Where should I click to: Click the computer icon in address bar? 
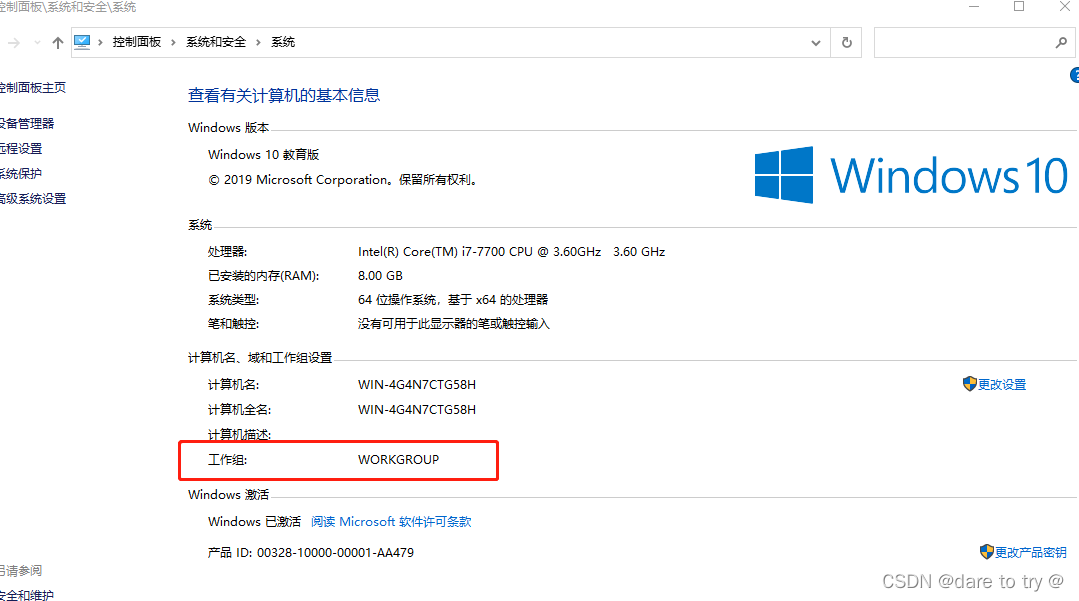pyautogui.click(x=82, y=42)
